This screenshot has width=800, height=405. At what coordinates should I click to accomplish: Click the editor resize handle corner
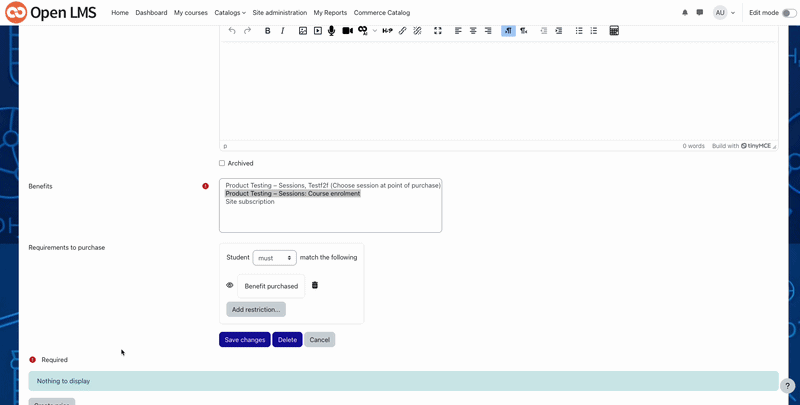point(774,147)
